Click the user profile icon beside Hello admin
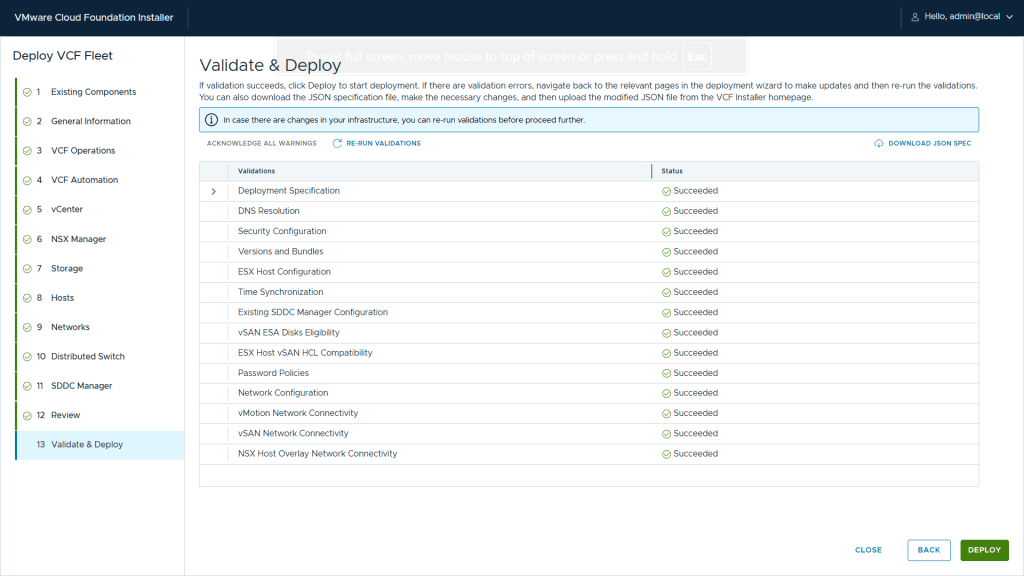This screenshot has height=576, width=1024. (x=914, y=17)
